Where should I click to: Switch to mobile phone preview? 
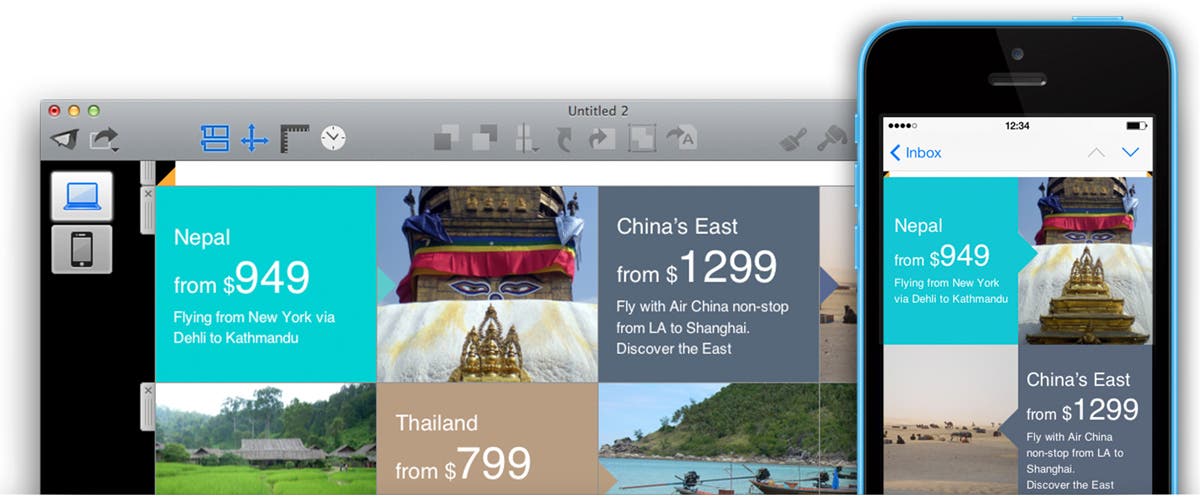[82, 249]
